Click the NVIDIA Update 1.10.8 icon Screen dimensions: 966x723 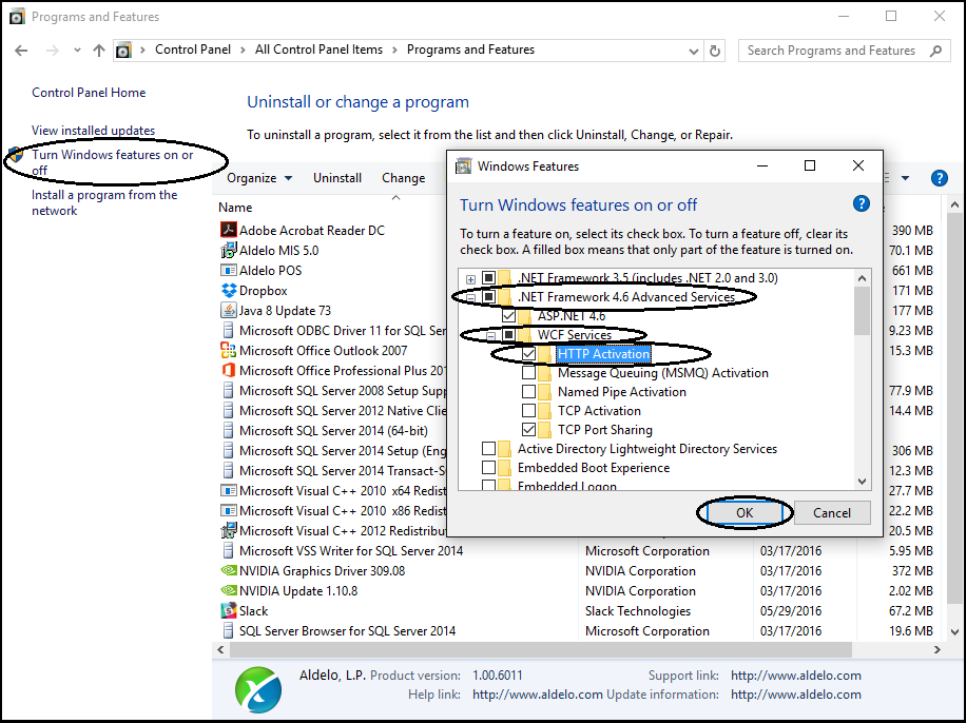tap(229, 590)
